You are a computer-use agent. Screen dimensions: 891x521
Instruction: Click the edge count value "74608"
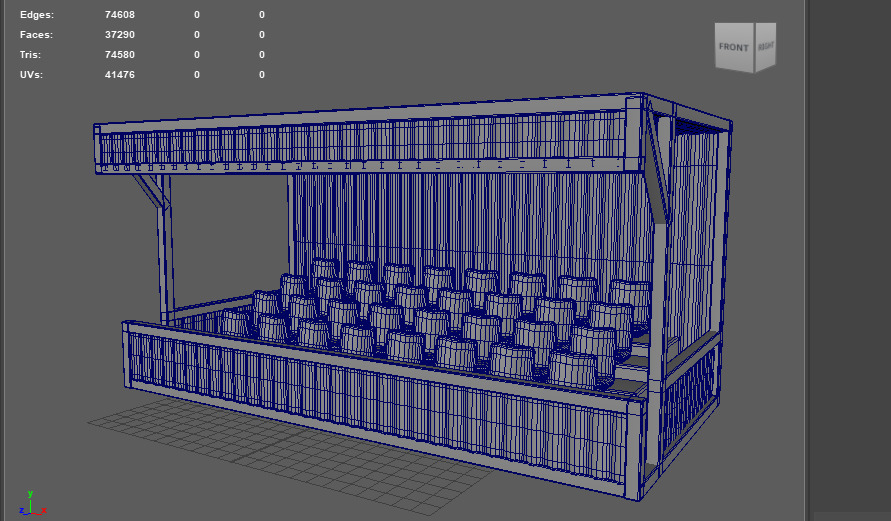[120, 15]
